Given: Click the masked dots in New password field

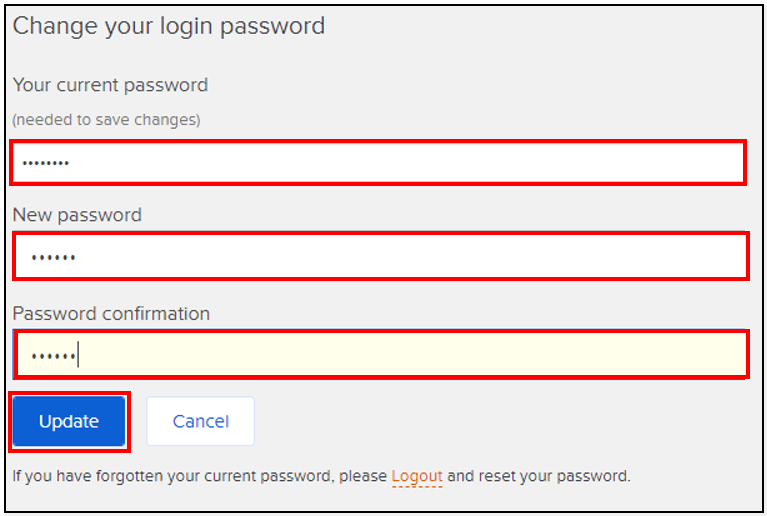Looking at the screenshot, I should pos(53,258).
